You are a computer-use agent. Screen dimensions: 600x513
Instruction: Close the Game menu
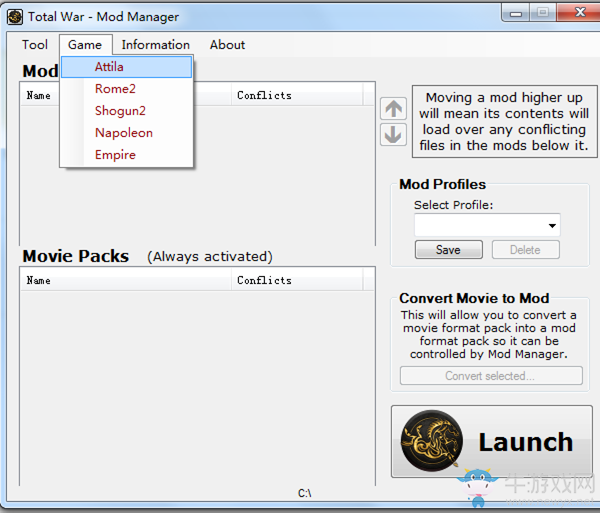coord(85,45)
